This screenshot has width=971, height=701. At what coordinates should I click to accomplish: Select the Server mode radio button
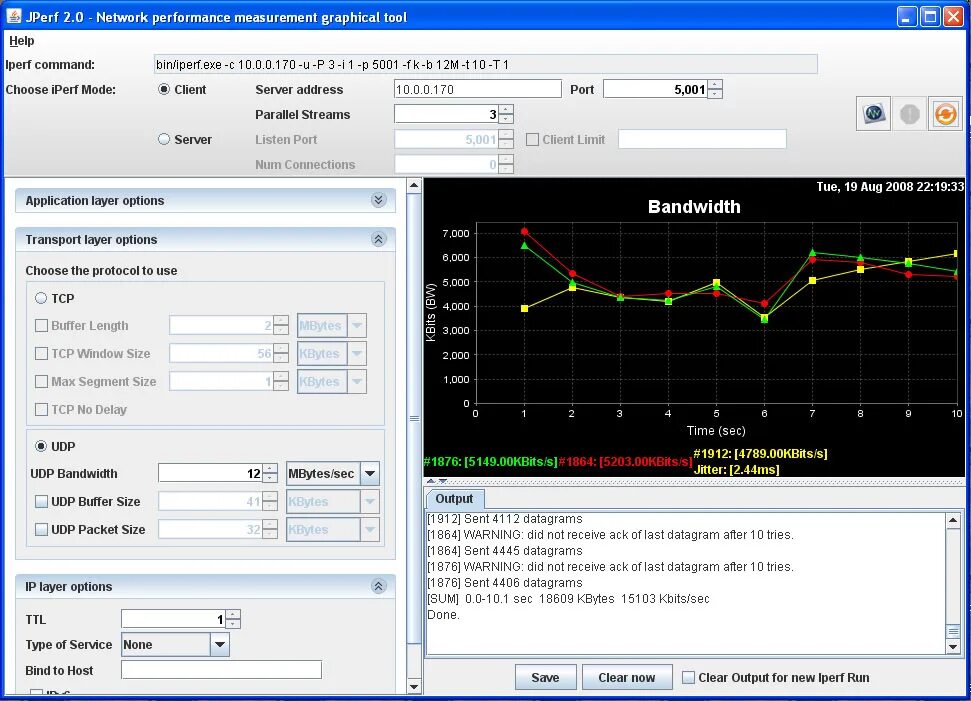[x=163, y=139]
